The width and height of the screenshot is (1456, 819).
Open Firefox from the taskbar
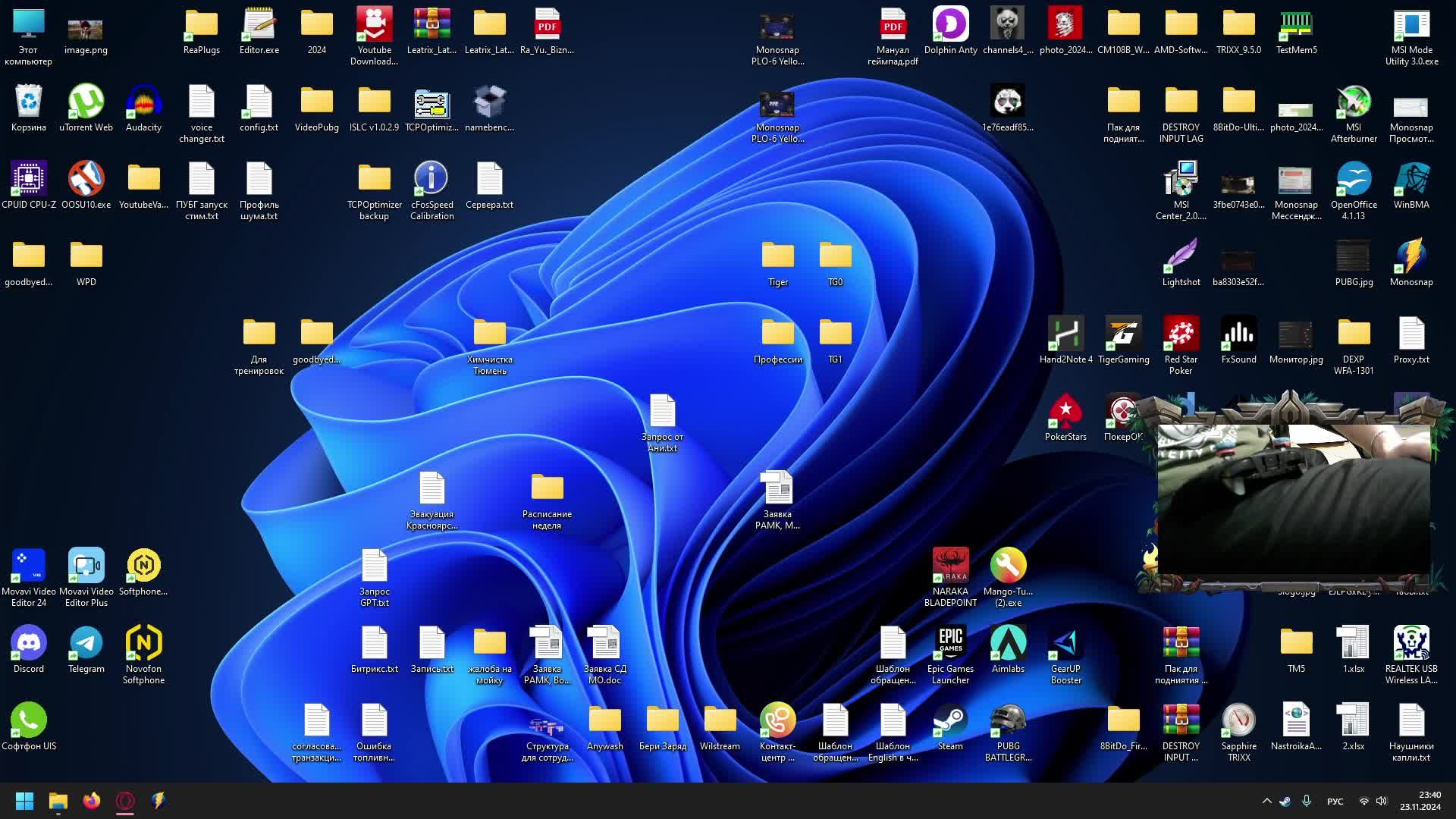pos(92,801)
